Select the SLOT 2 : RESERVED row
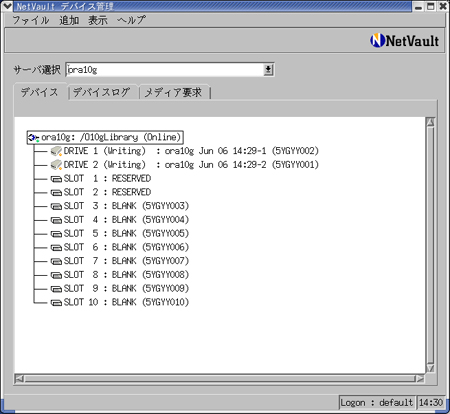The height and width of the screenshot is (414, 450). coord(107,192)
